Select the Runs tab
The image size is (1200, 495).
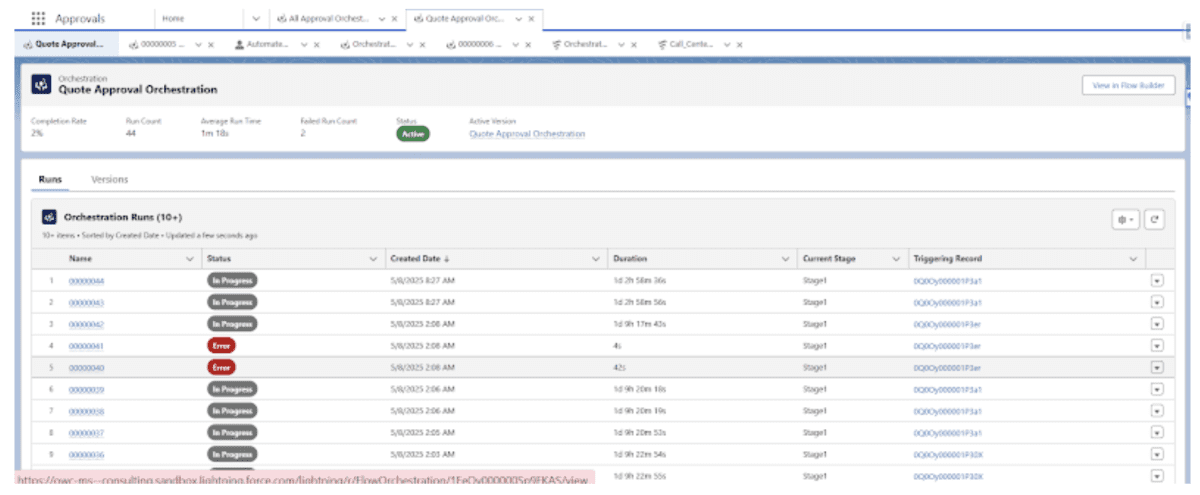[x=50, y=179]
